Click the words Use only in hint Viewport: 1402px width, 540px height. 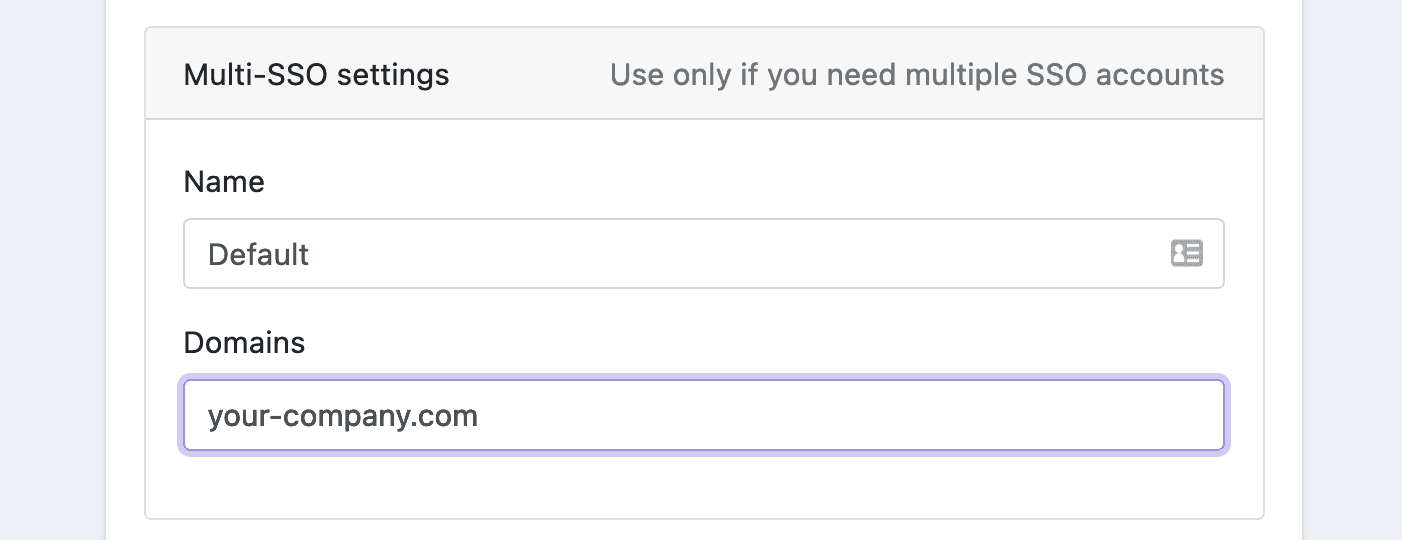tap(670, 75)
